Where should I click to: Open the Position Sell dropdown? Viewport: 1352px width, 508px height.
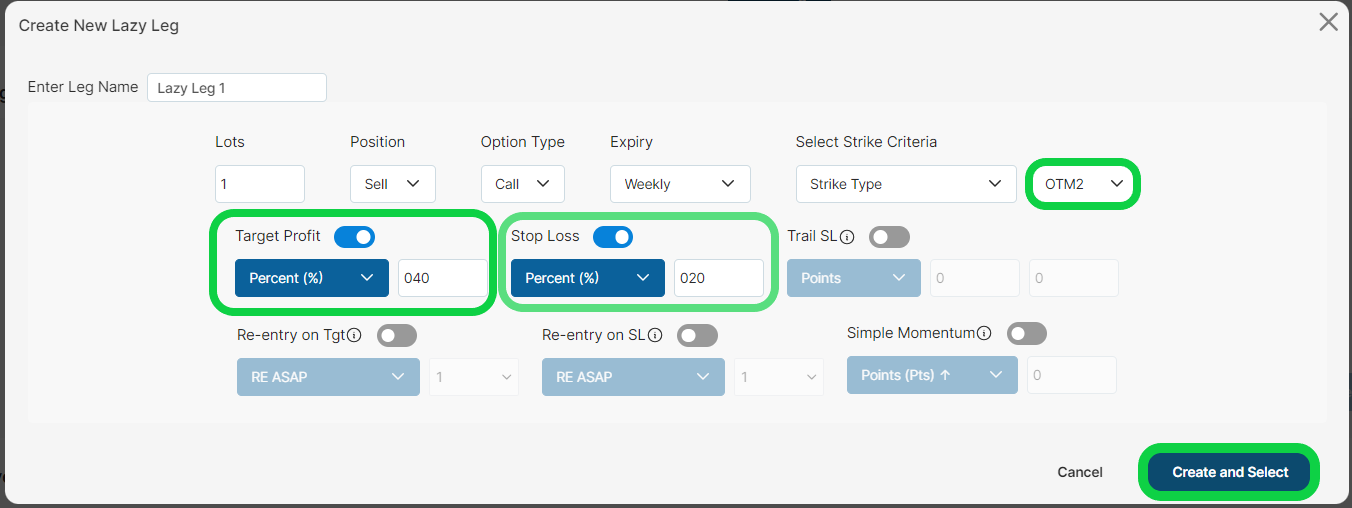393,184
